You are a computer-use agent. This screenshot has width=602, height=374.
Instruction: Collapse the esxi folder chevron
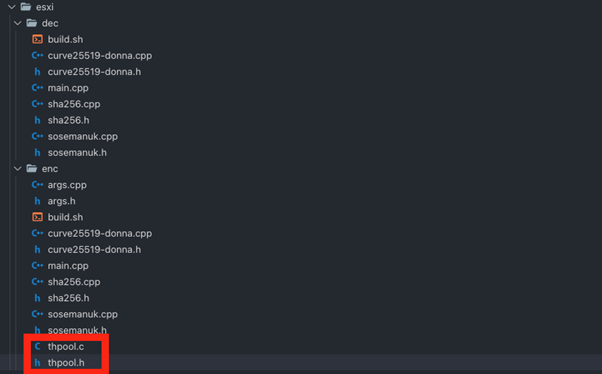pyautogui.click(x=12, y=7)
